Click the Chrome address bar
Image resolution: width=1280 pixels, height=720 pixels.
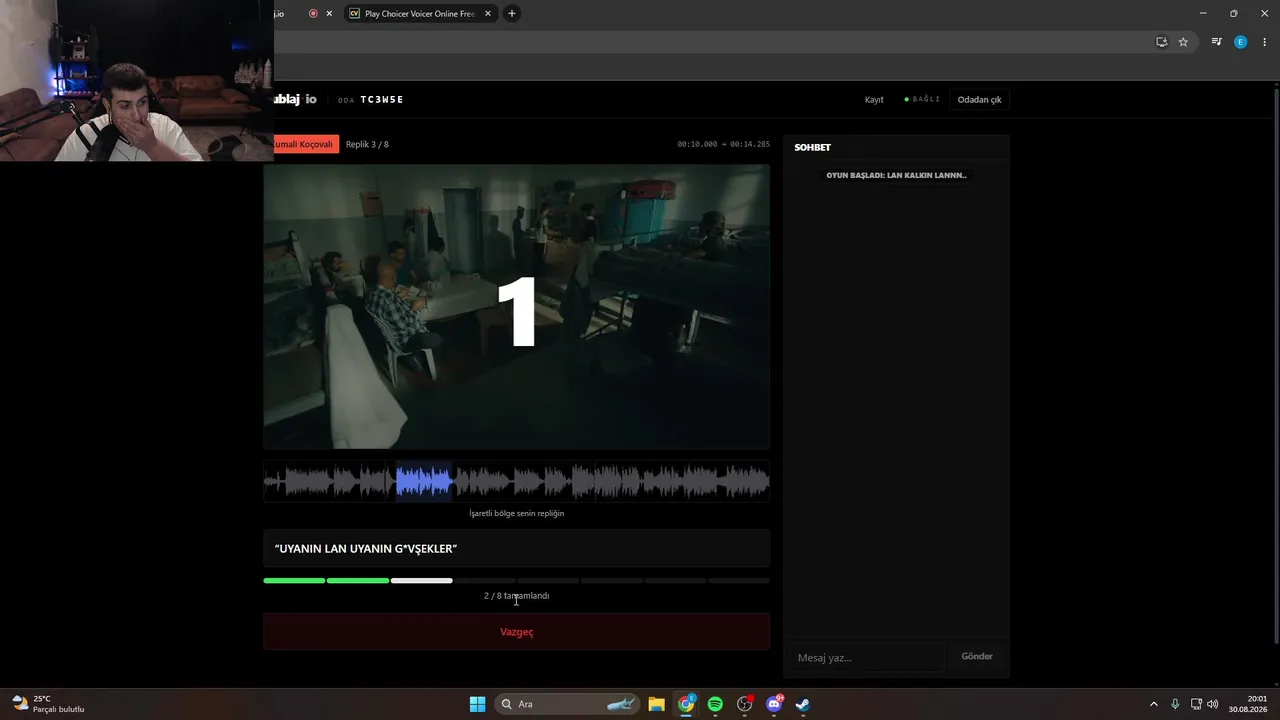point(710,42)
